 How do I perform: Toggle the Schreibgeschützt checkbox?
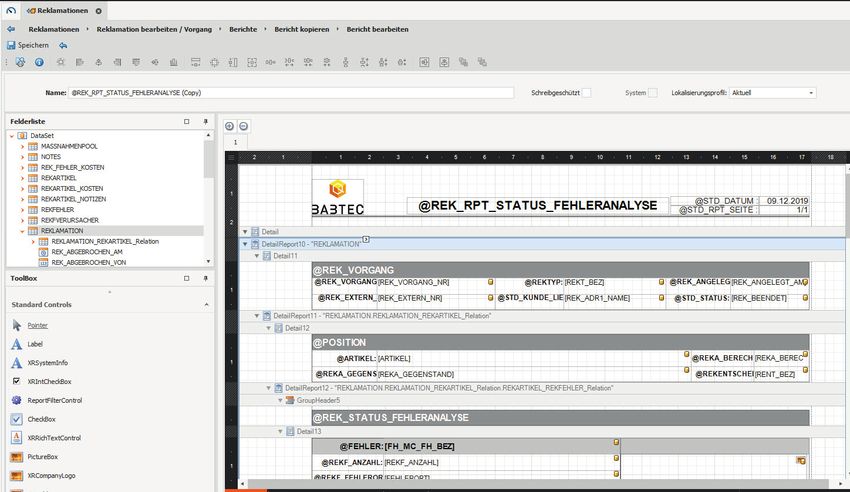coord(587,93)
